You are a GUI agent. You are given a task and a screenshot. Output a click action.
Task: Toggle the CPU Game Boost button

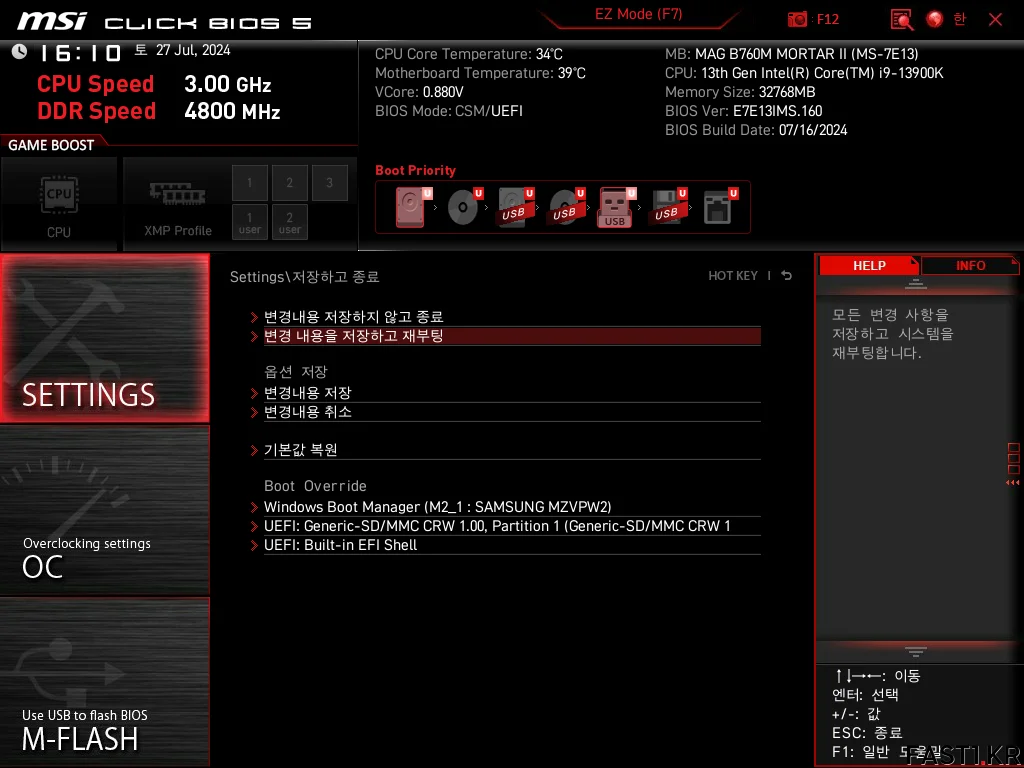pyautogui.click(x=59, y=204)
